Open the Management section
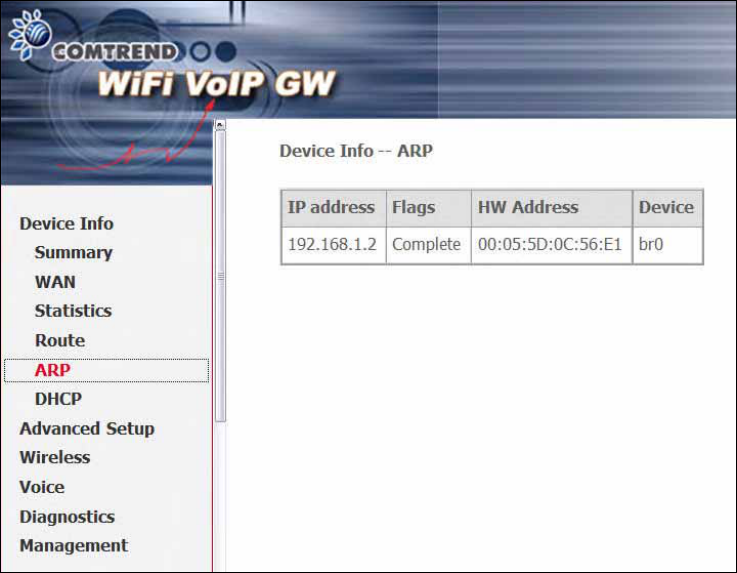This screenshot has width=737, height=573. coord(73,546)
